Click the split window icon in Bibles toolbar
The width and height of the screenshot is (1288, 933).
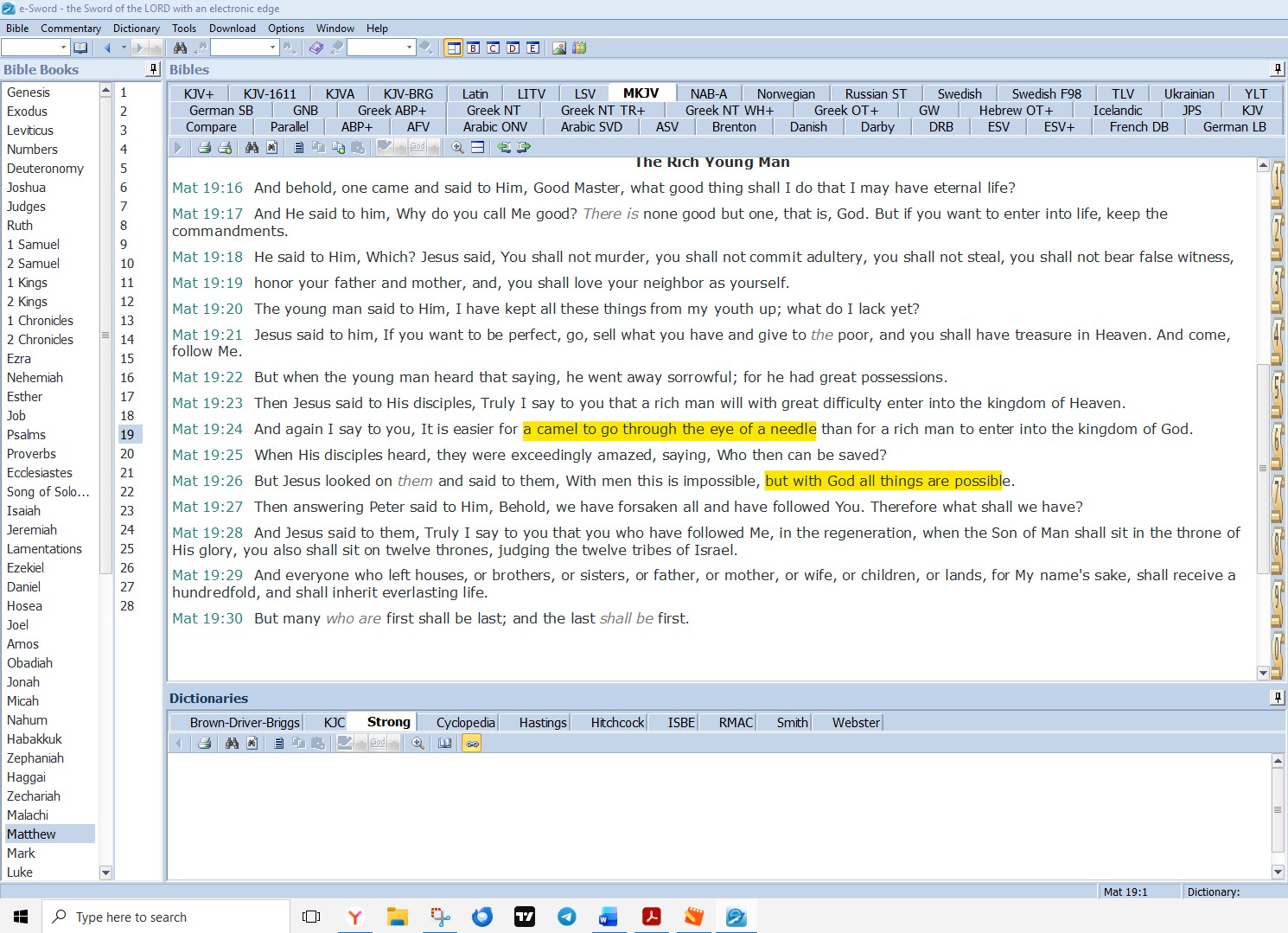pos(477,148)
